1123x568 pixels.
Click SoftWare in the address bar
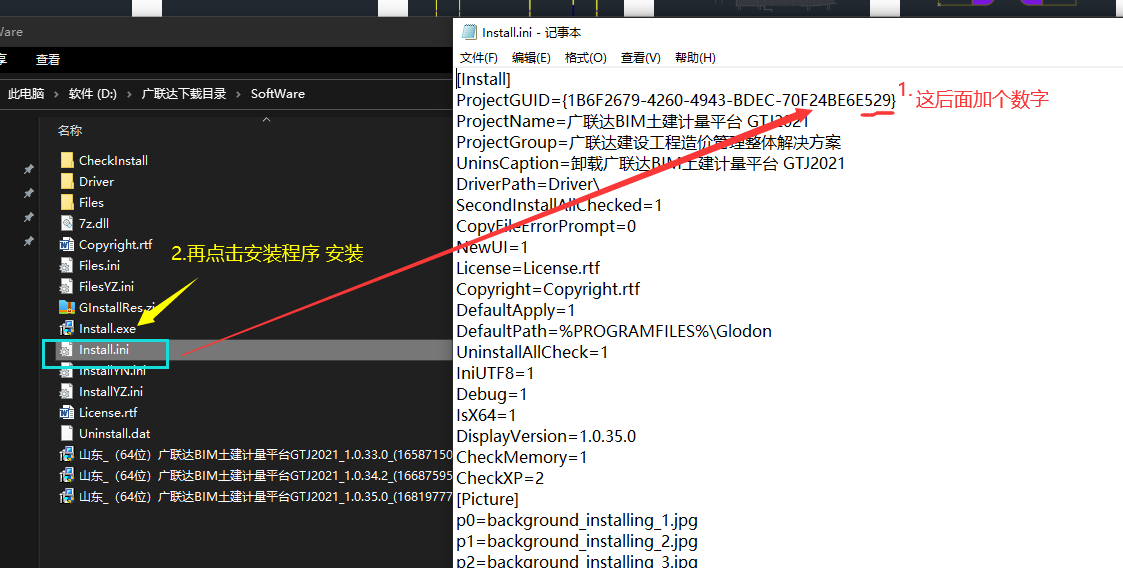click(278, 93)
